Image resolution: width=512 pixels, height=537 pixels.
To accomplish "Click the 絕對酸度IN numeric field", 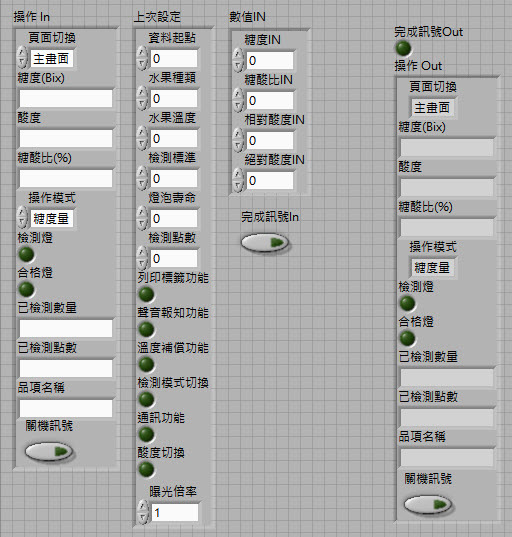I will tap(270, 180).
